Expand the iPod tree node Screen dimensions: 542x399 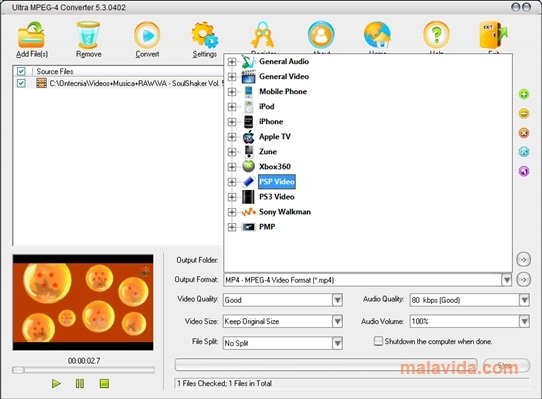tap(232, 107)
